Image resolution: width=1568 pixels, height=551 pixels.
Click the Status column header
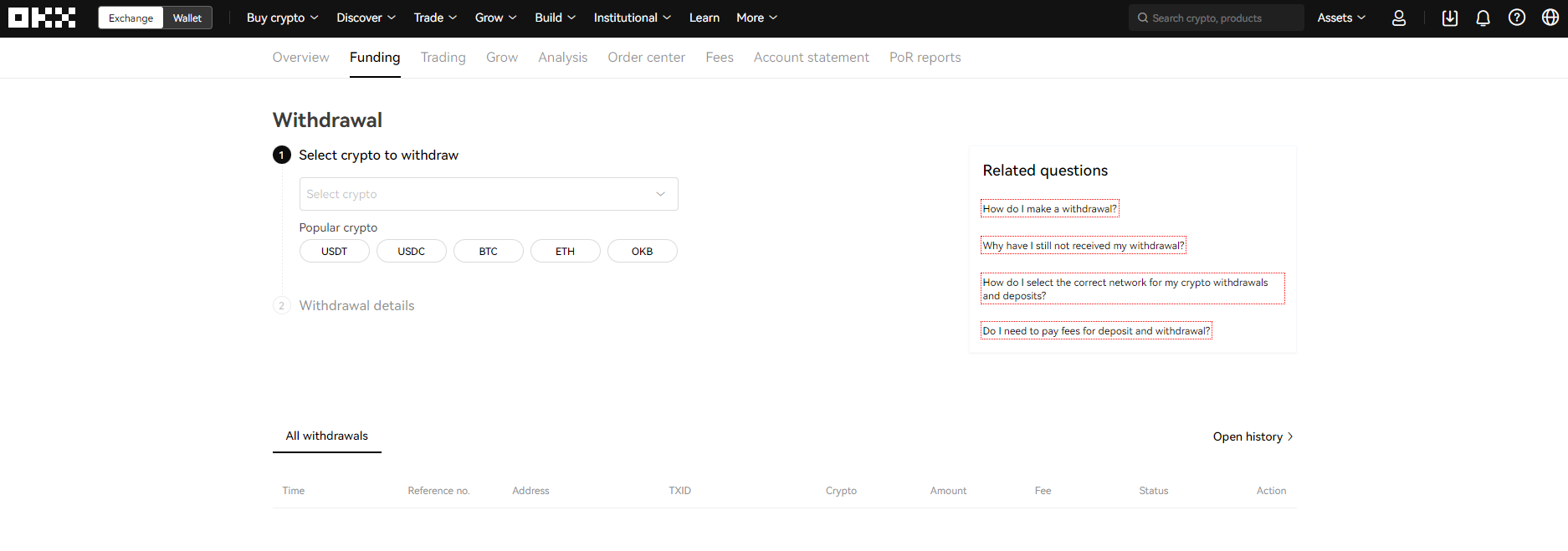(x=1153, y=491)
